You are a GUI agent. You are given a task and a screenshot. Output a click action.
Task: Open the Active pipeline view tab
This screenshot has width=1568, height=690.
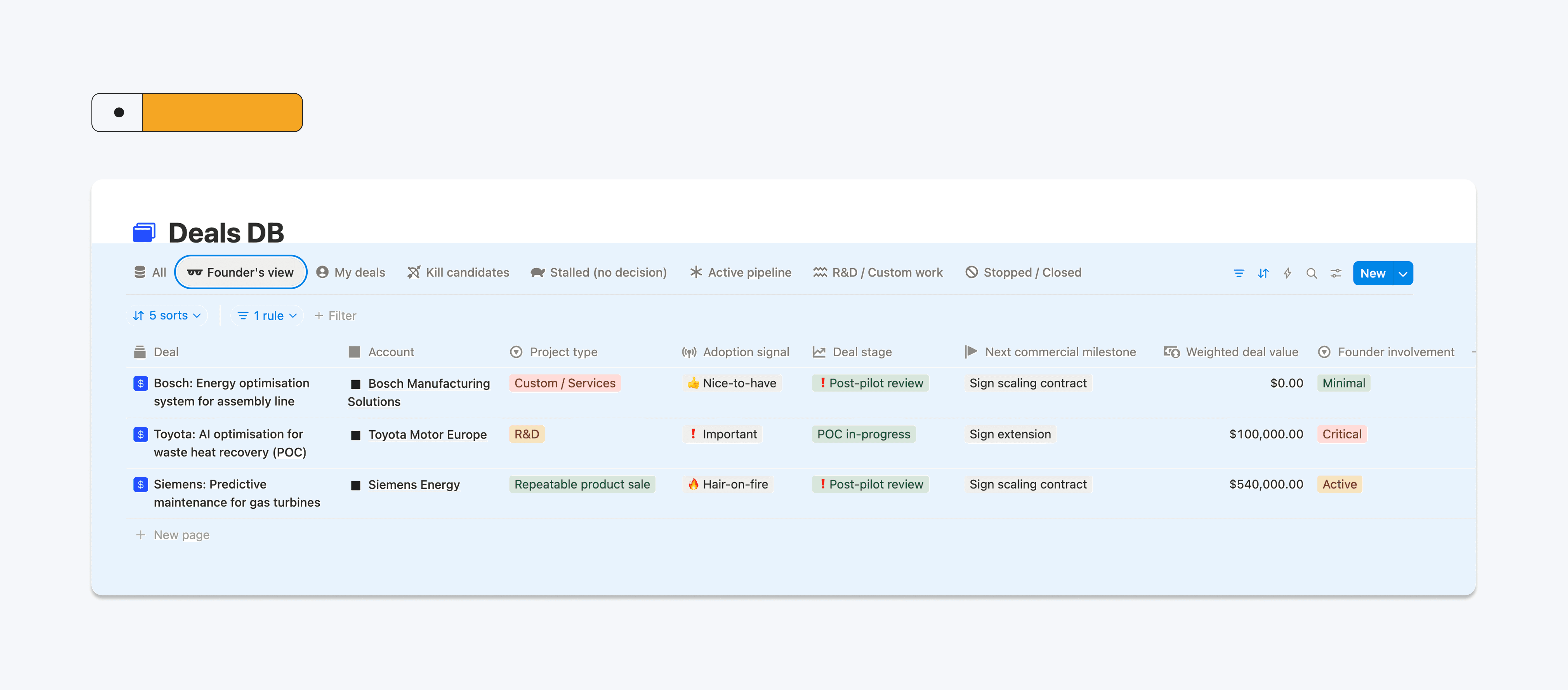(740, 272)
